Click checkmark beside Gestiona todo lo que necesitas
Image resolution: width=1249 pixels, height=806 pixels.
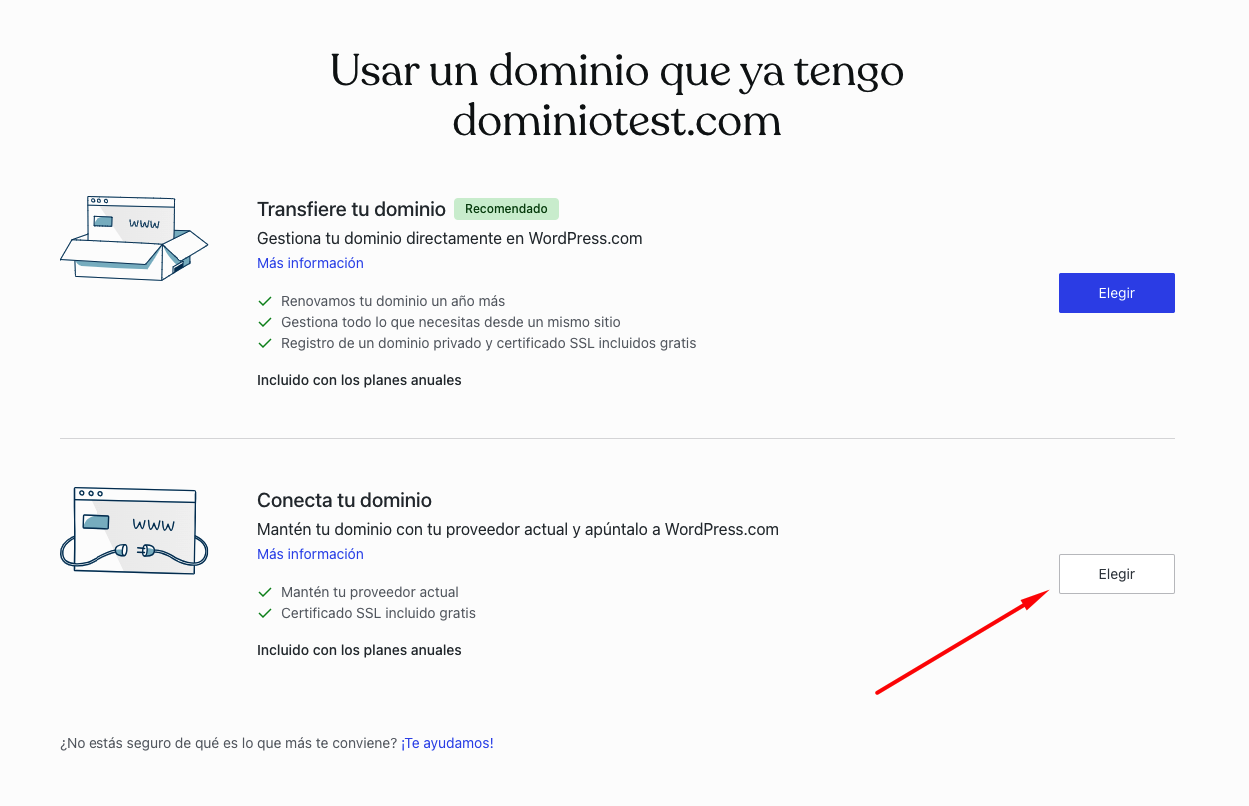pos(265,322)
